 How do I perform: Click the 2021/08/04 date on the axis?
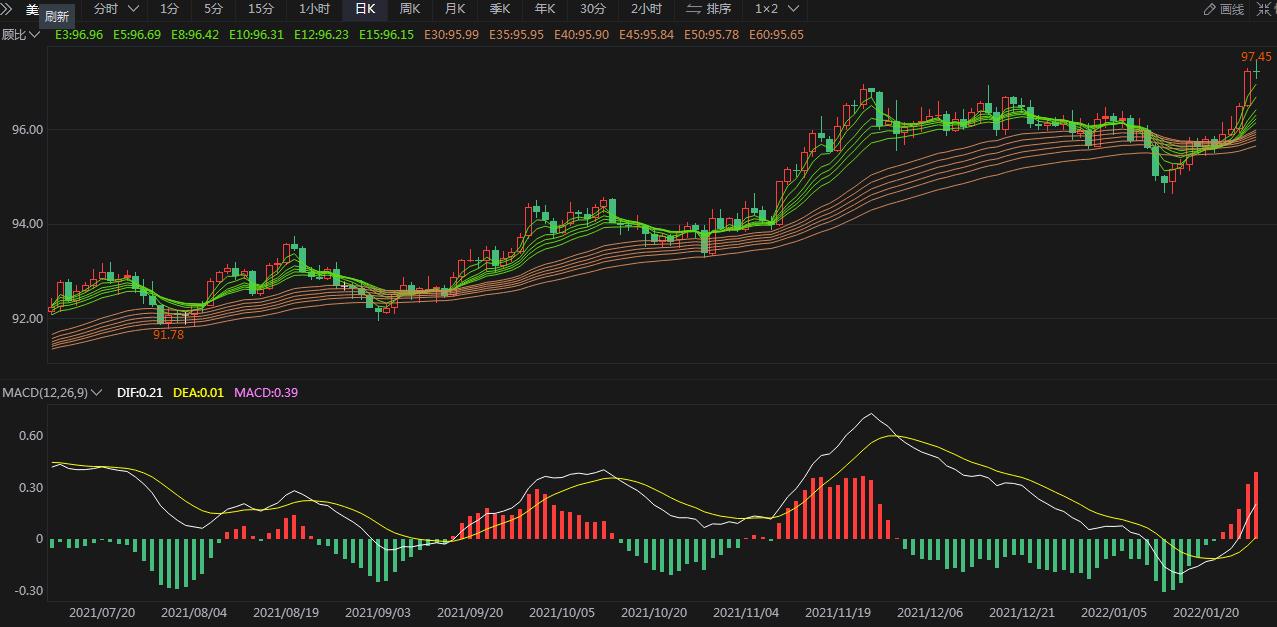[x=194, y=613]
